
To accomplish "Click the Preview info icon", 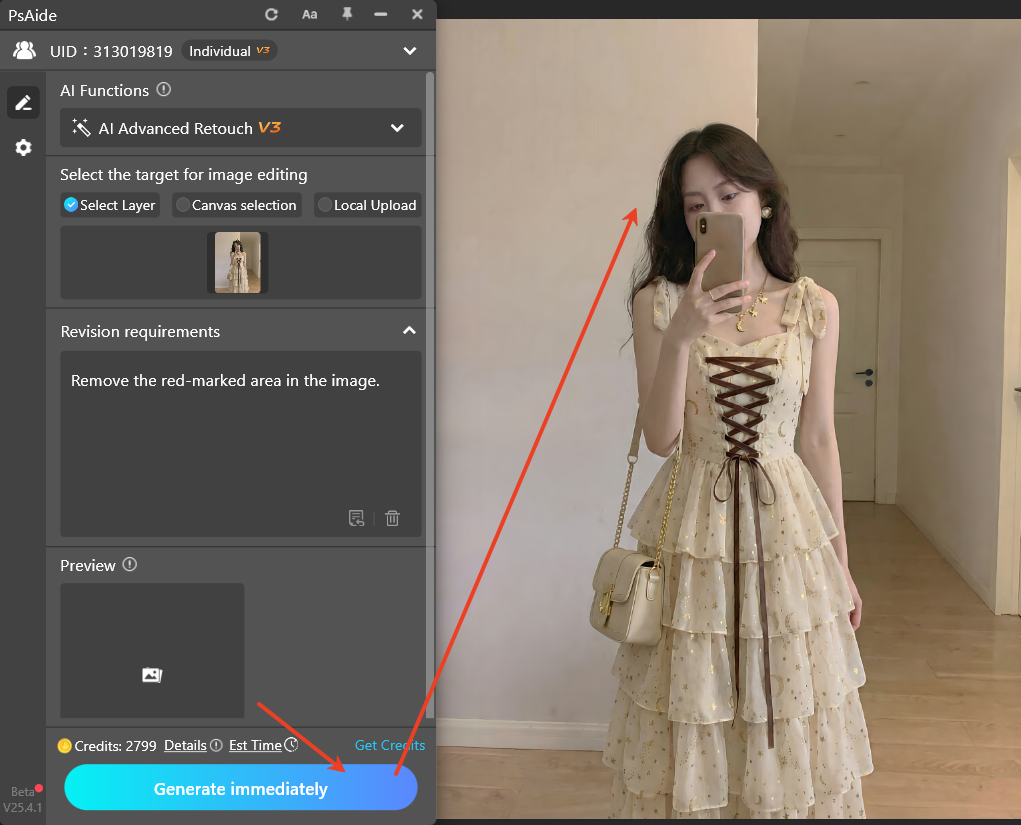I will point(130,565).
